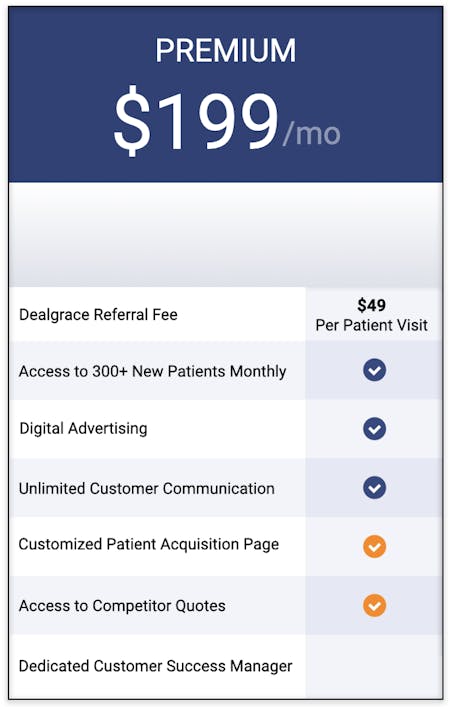Click the dark blue Premium header banner
This screenshot has height=707, width=450.
(225, 95)
